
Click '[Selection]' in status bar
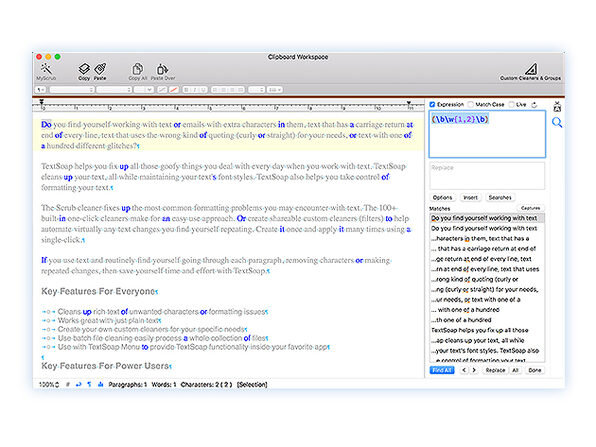pos(252,385)
